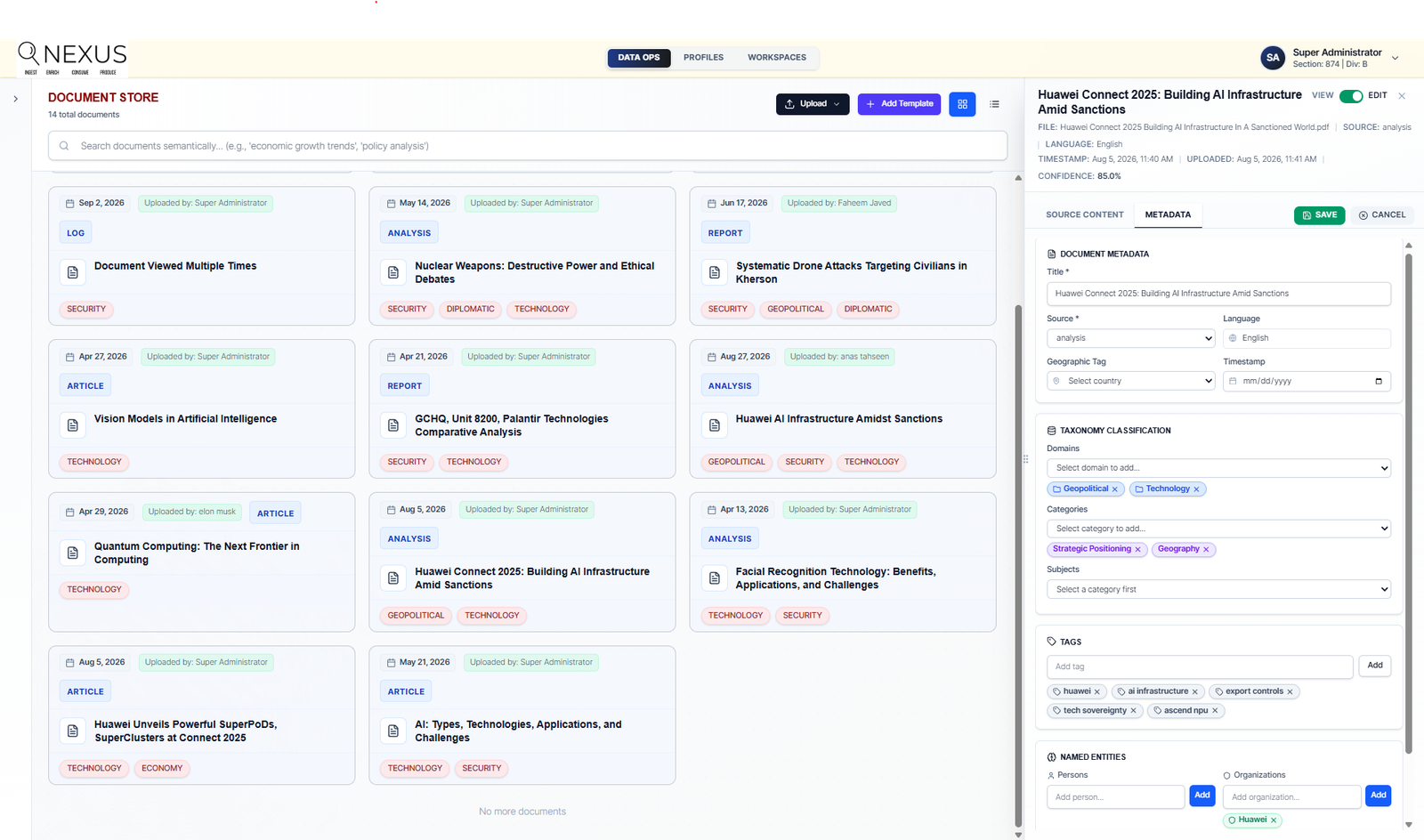
Task: Remove the ai infrastructure tag
Action: [1195, 691]
